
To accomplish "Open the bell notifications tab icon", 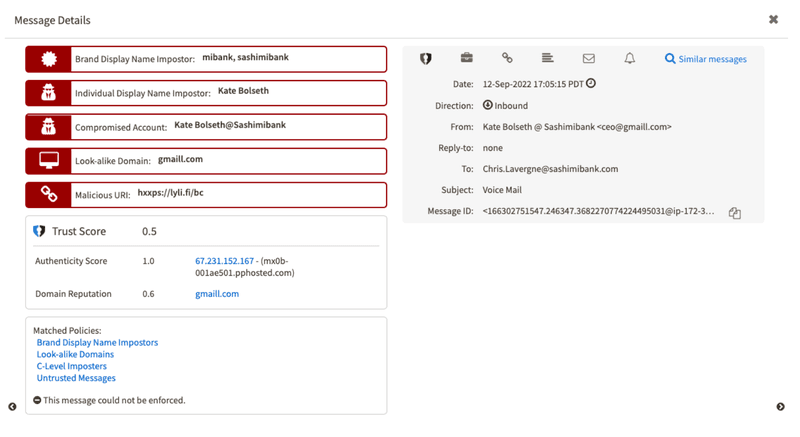I will [630, 58].
